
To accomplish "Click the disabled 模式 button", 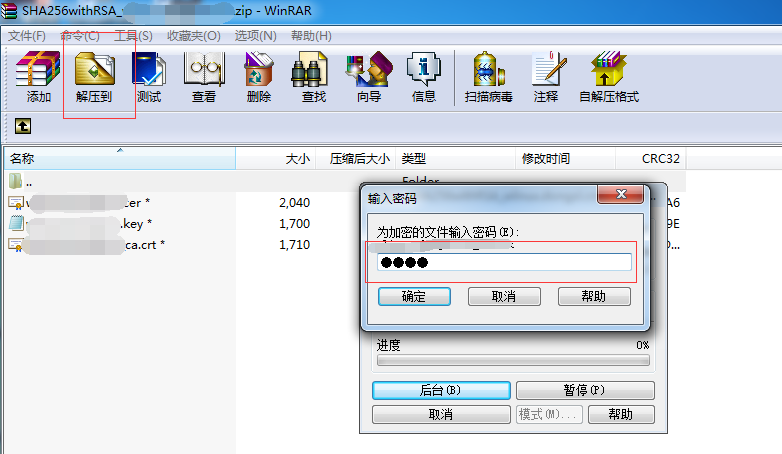I will (549, 414).
